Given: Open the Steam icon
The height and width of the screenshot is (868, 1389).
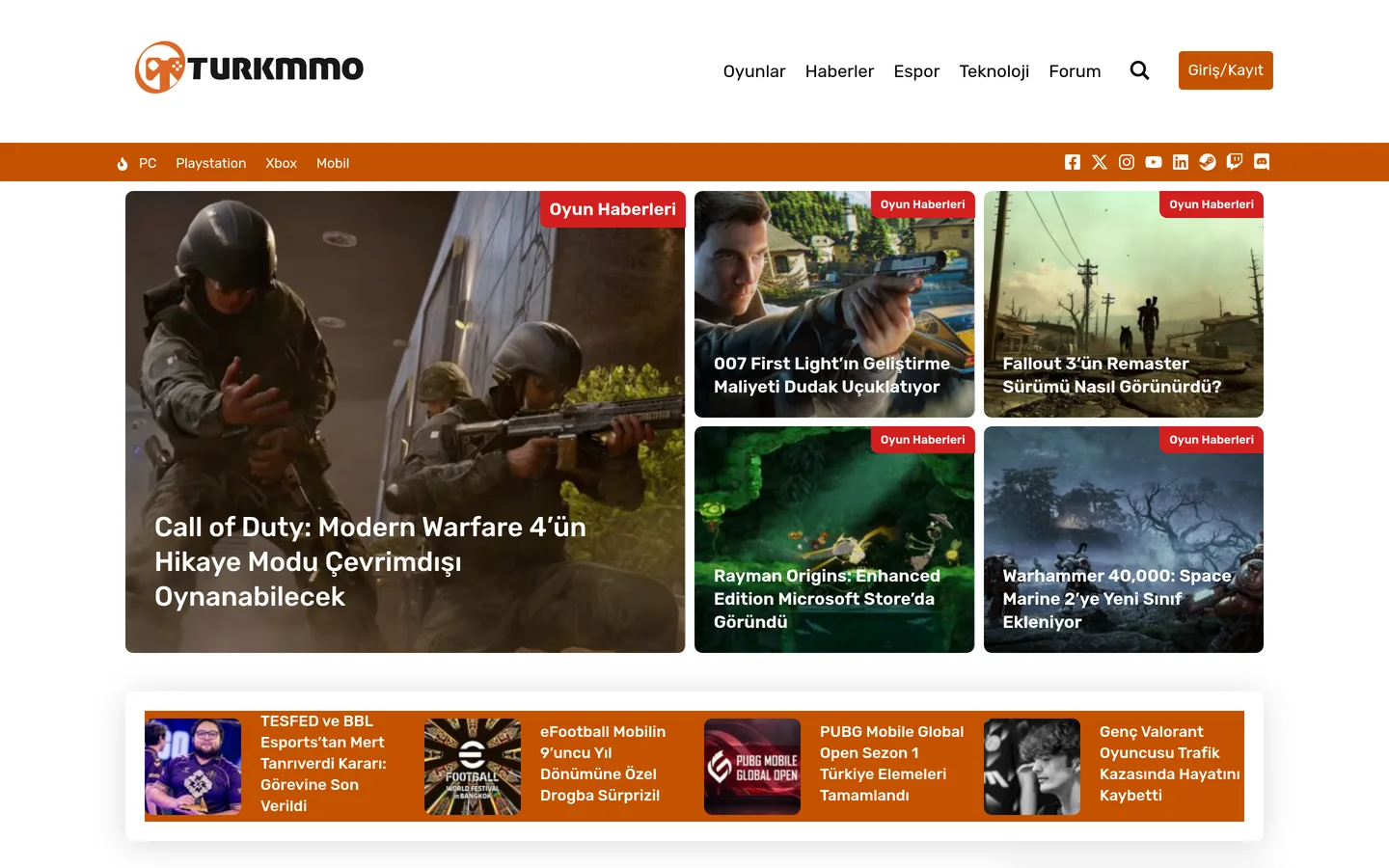Looking at the screenshot, I should pyautogui.click(x=1208, y=162).
